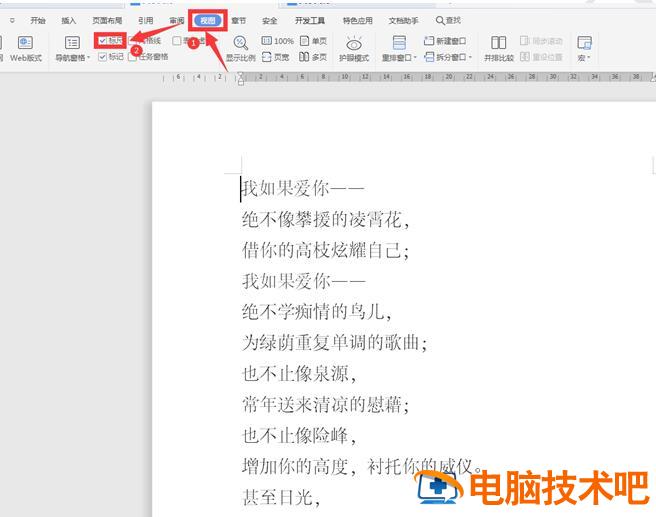This screenshot has height=517, width=656.
Task: Open the 导航窗格 navigation pane icon
Action: click(x=72, y=43)
